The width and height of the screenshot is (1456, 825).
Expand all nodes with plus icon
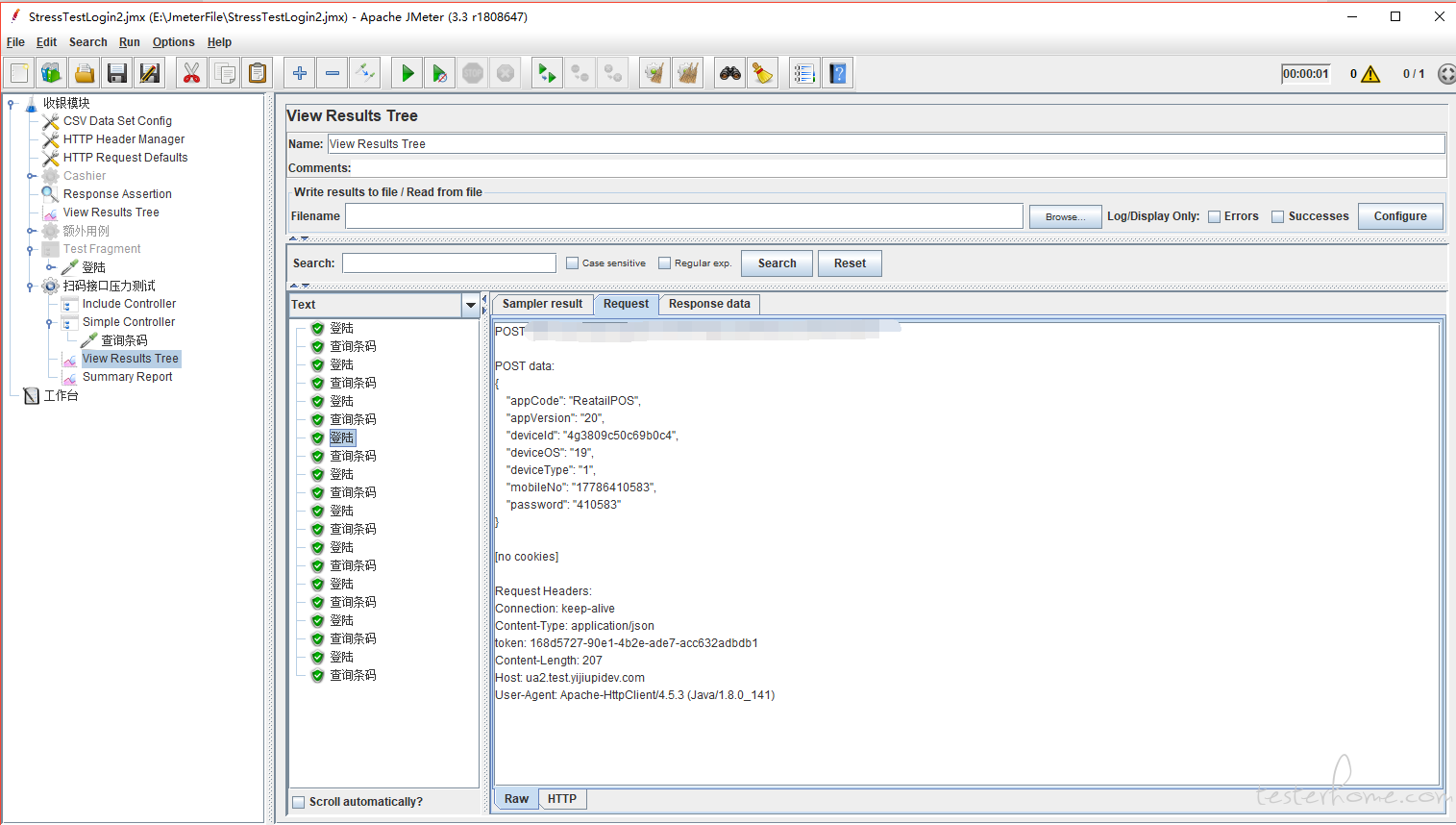[x=300, y=73]
